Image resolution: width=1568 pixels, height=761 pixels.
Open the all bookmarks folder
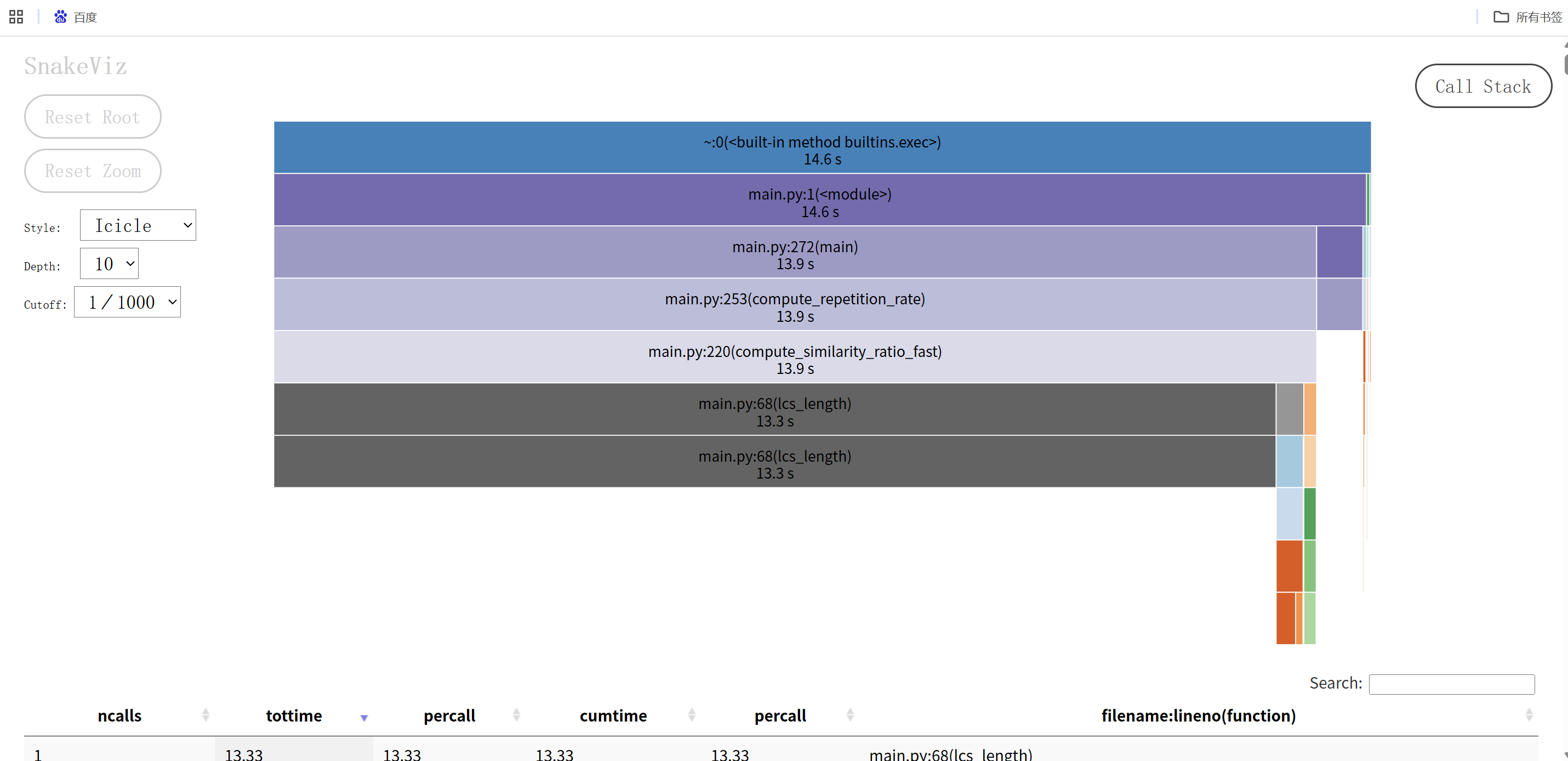(x=1528, y=17)
